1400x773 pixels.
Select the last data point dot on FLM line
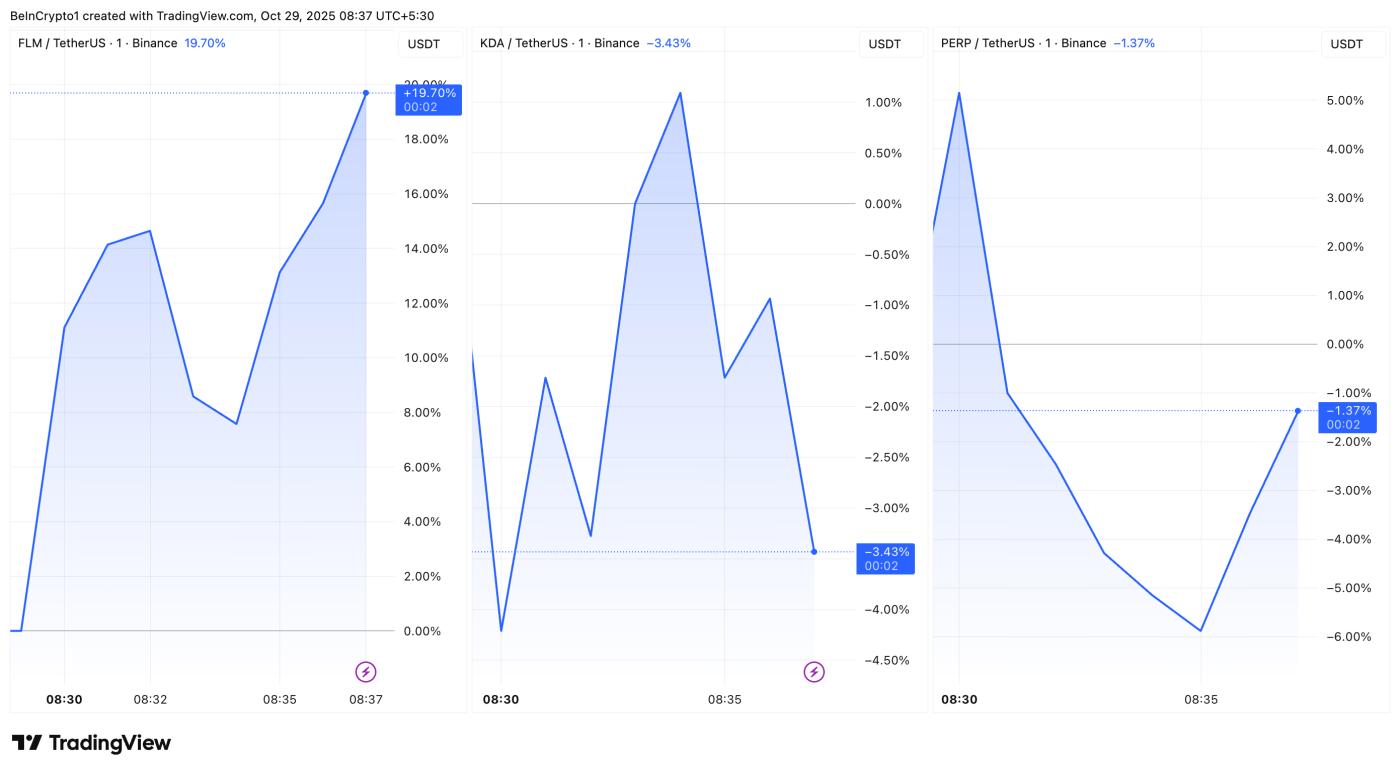click(x=366, y=93)
